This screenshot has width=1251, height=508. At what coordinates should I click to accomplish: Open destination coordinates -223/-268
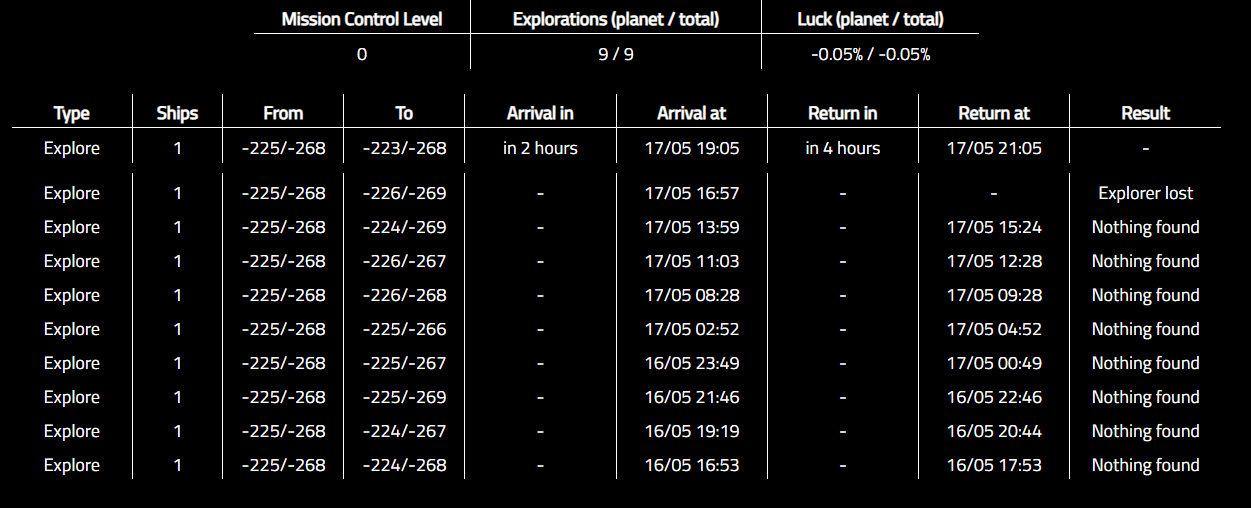[x=404, y=148]
